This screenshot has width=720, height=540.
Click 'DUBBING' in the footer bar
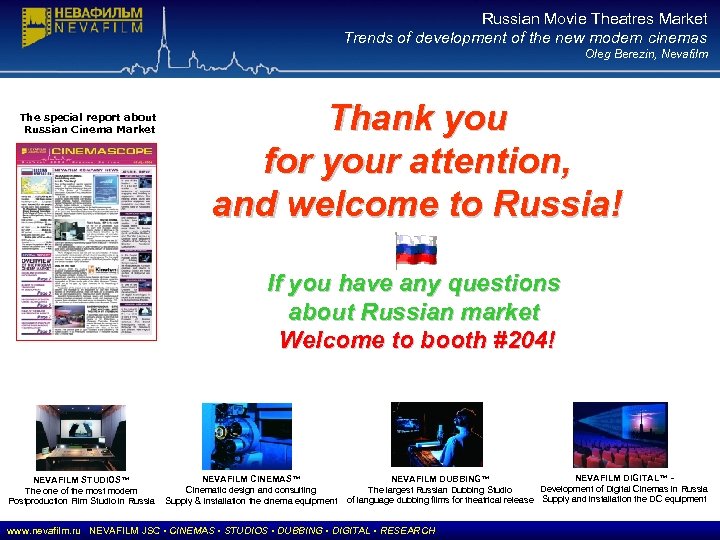click(300, 531)
